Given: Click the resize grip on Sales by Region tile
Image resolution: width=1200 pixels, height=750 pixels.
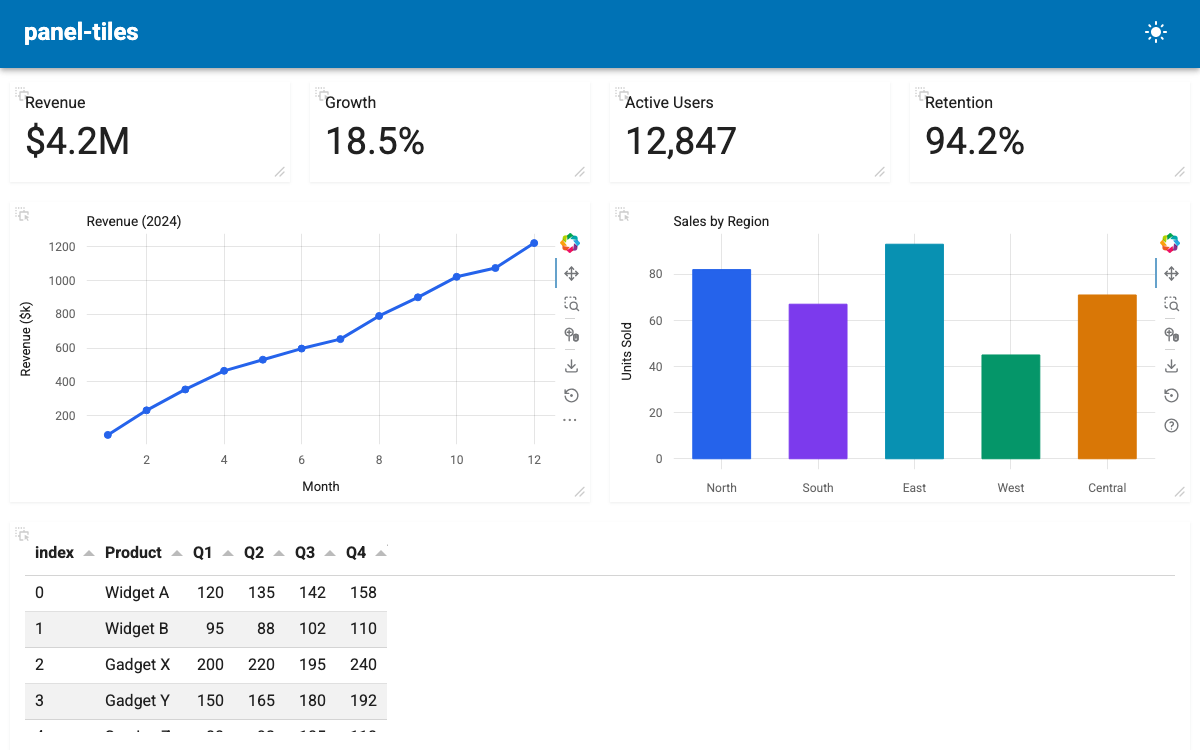Looking at the screenshot, I should coord(1180,492).
